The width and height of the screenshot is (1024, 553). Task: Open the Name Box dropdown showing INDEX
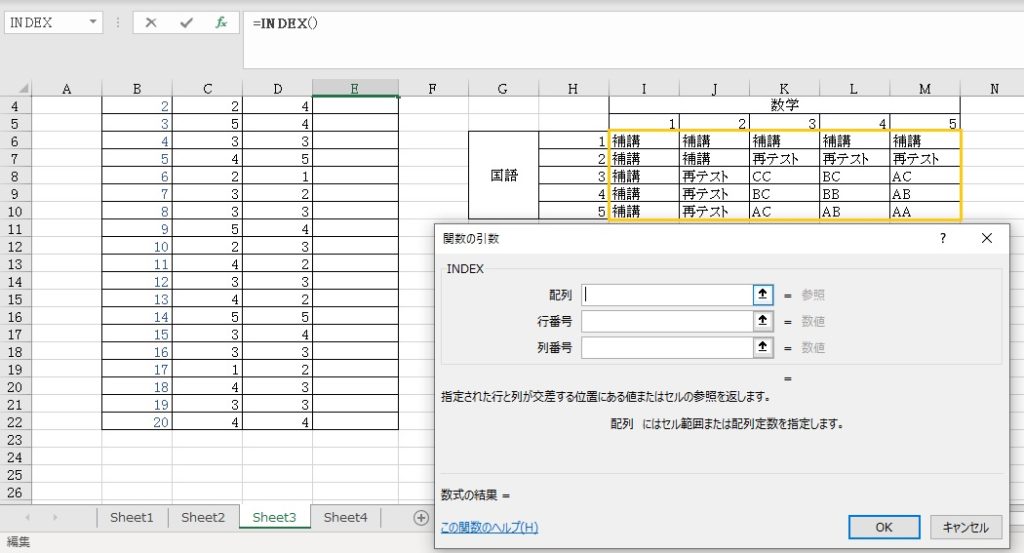click(x=93, y=22)
